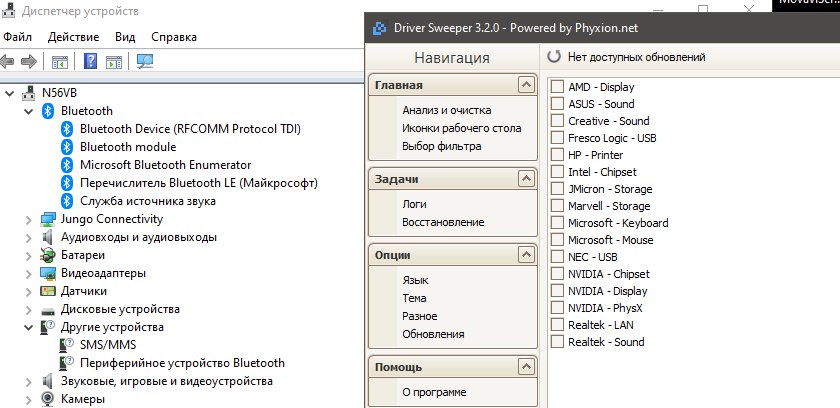Scan for hardware changes with monitor icon

(x=145, y=62)
